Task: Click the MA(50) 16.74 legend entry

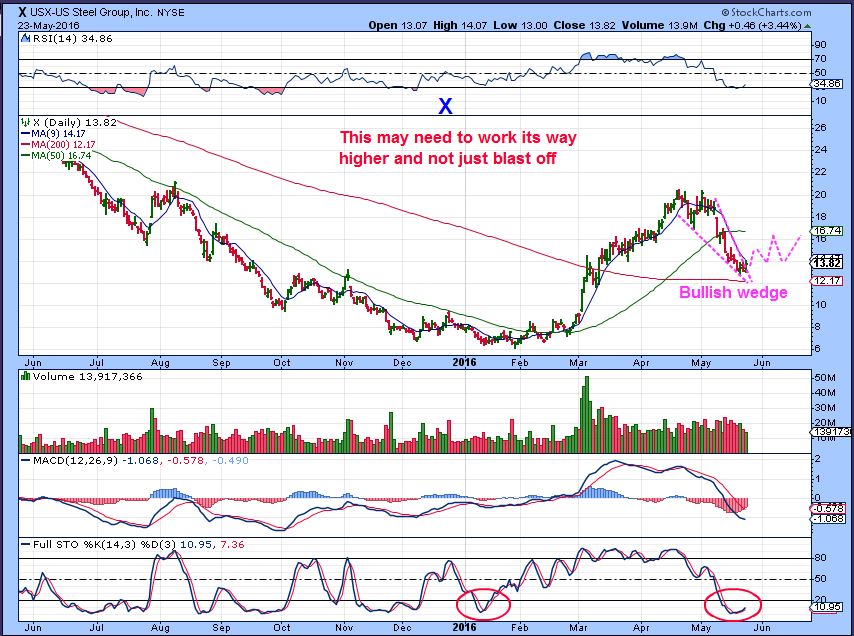Action: [58, 155]
